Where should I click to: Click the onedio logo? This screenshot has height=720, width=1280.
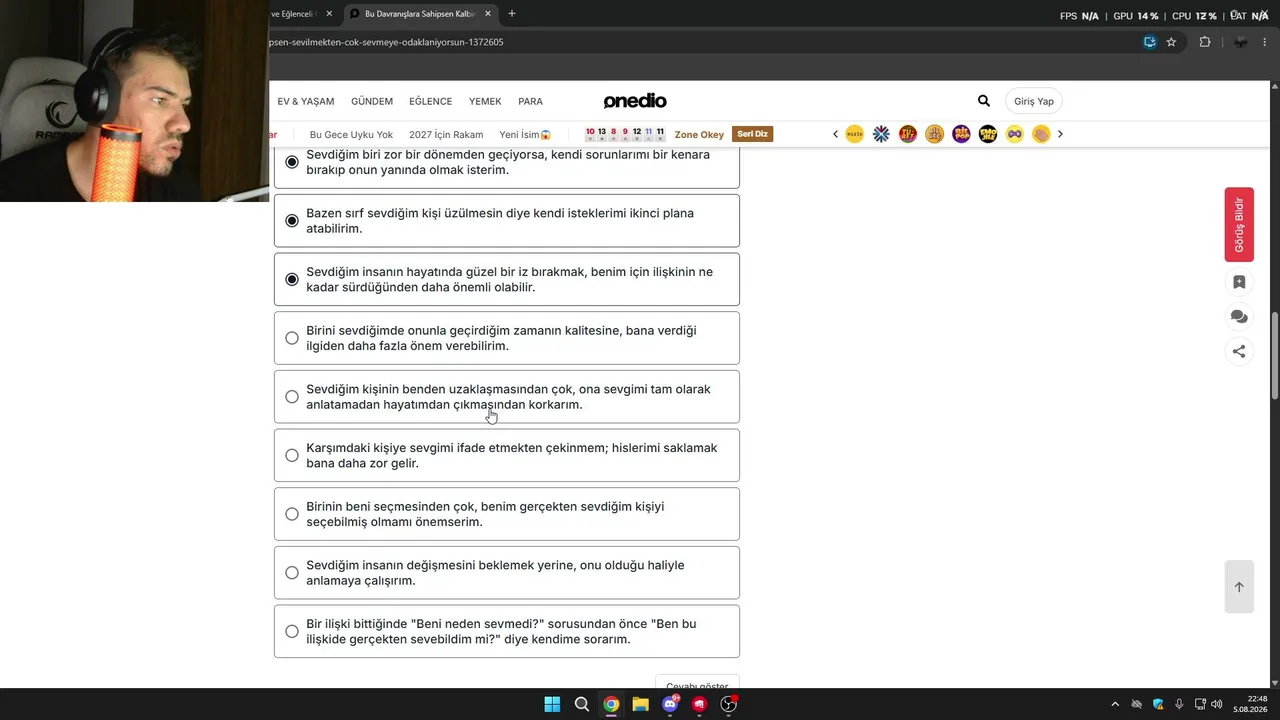(x=635, y=101)
